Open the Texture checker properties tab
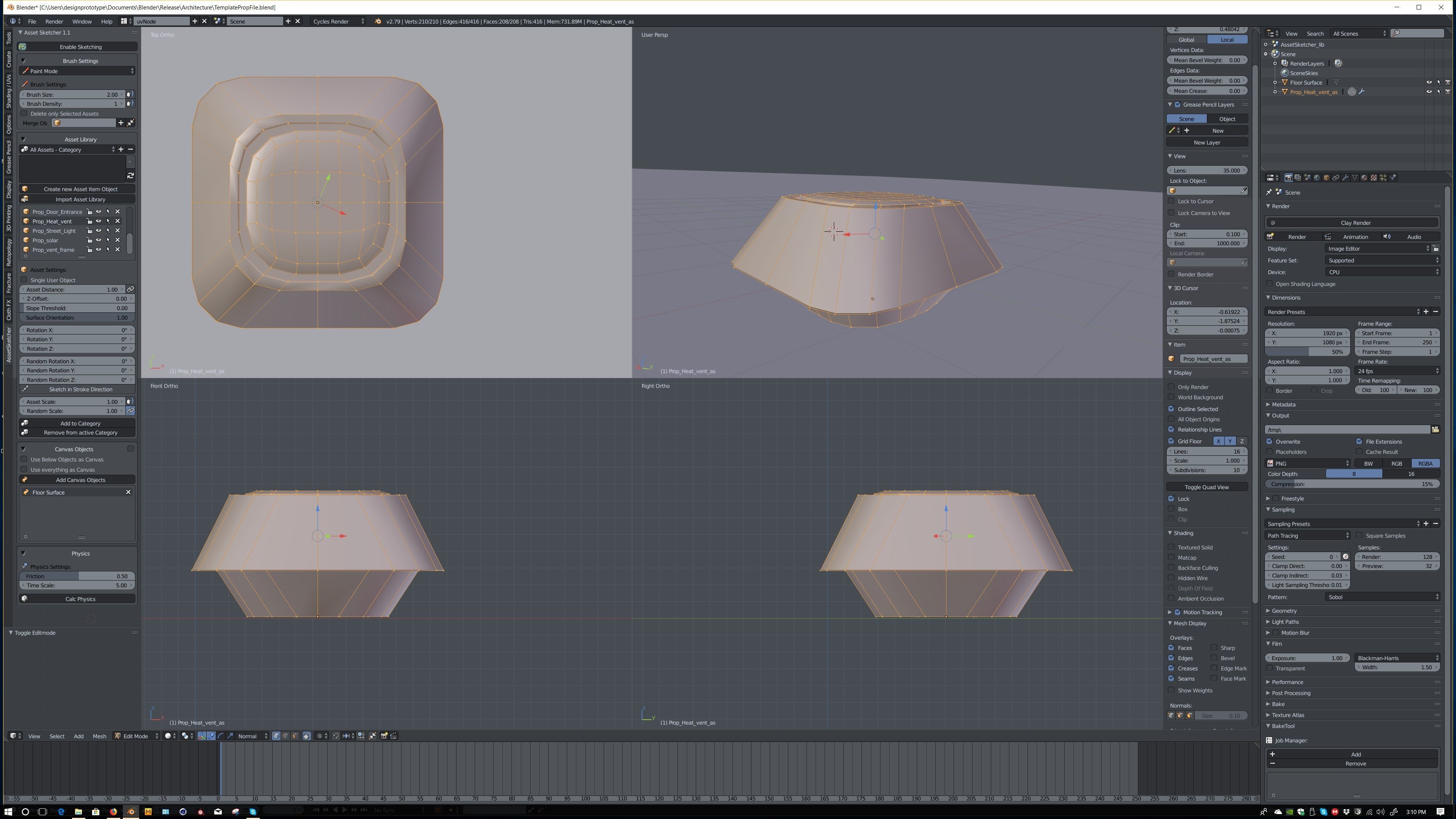This screenshot has height=819, width=1456. [x=1374, y=177]
